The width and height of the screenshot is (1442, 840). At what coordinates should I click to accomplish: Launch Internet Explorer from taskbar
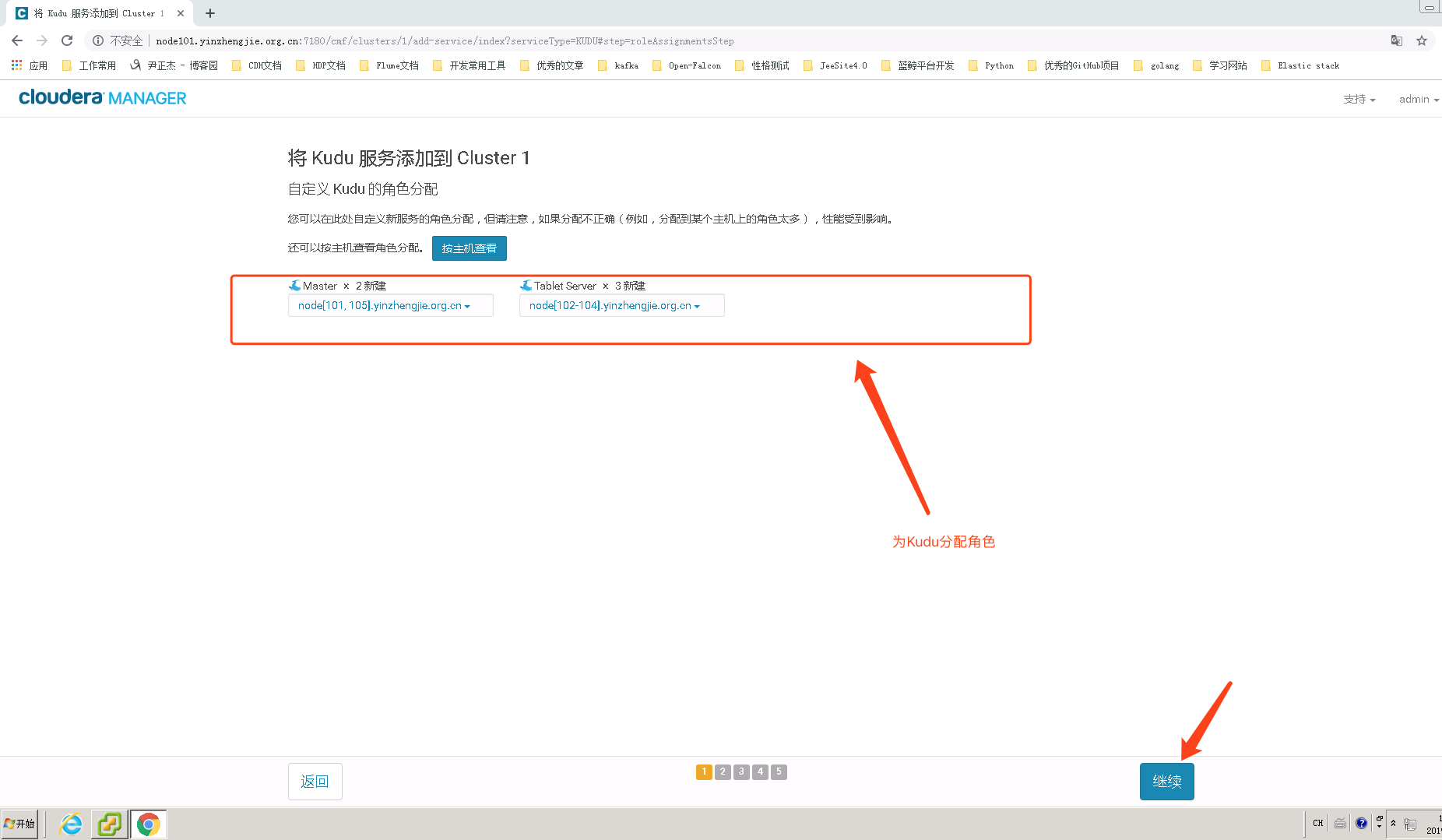pos(71,824)
